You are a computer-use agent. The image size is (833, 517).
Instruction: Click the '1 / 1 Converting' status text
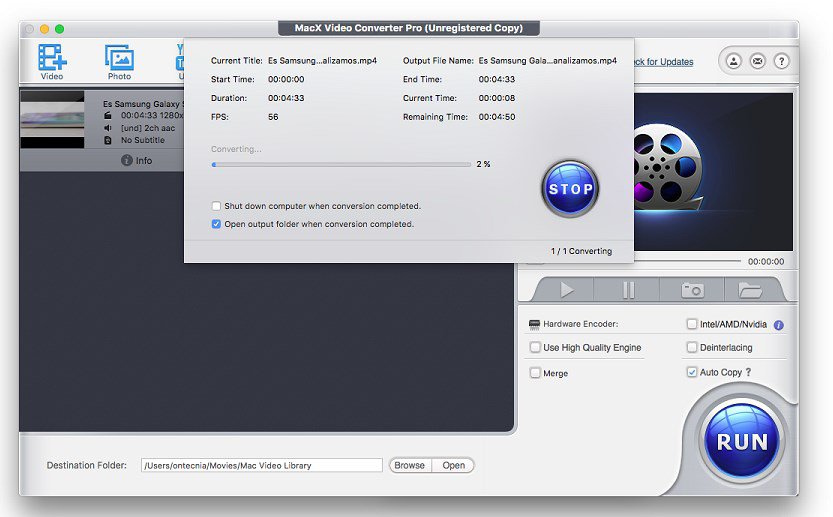[581, 251]
